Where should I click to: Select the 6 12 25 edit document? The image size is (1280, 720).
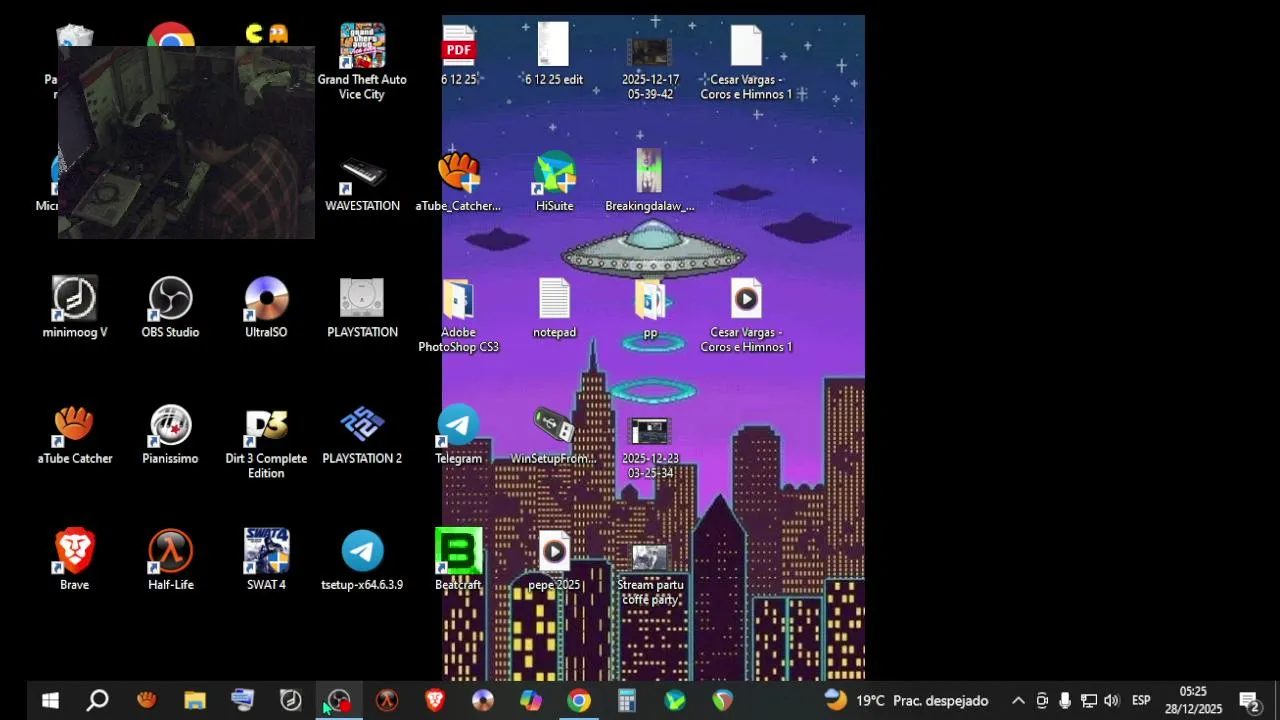554,55
